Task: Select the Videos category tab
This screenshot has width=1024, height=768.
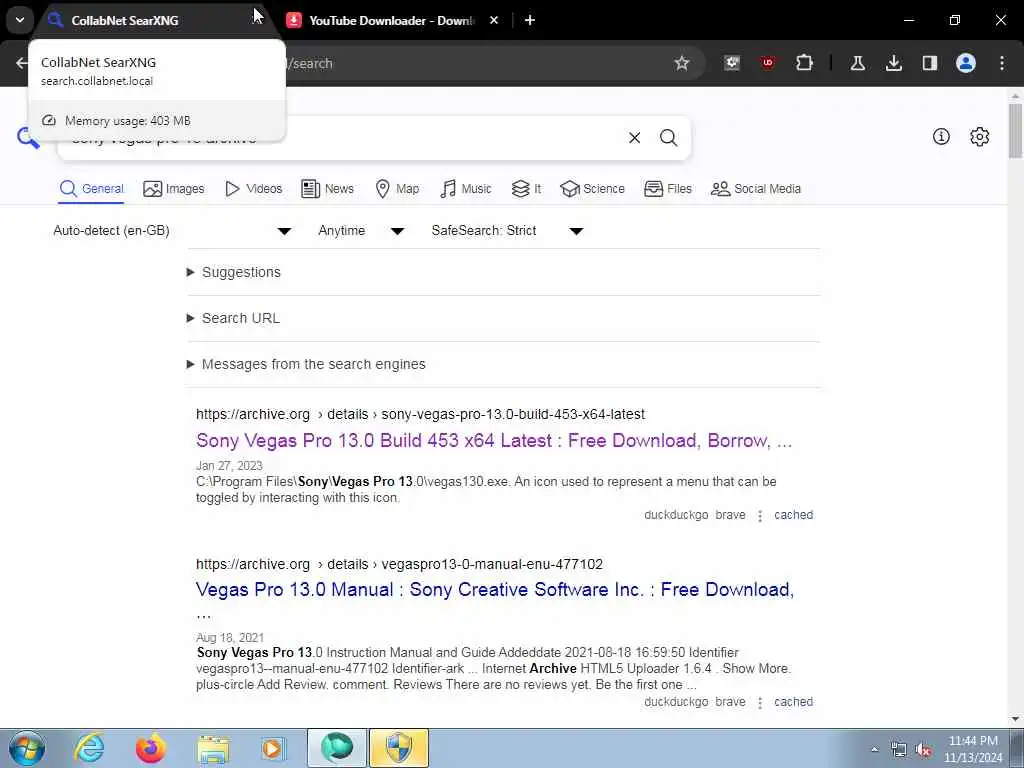Action: (x=253, y=189)
